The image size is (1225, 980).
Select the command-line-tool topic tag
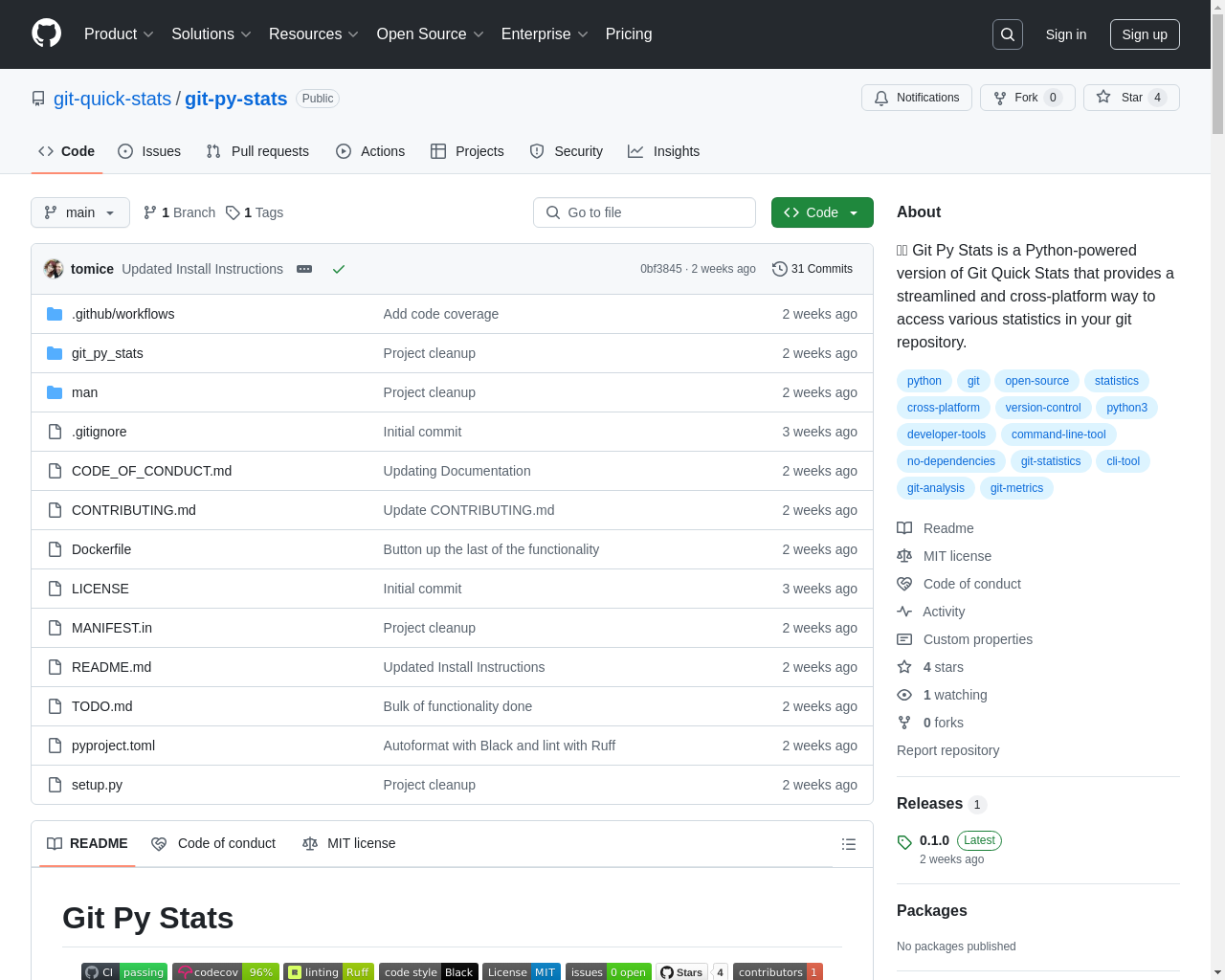click(1058, 434)
